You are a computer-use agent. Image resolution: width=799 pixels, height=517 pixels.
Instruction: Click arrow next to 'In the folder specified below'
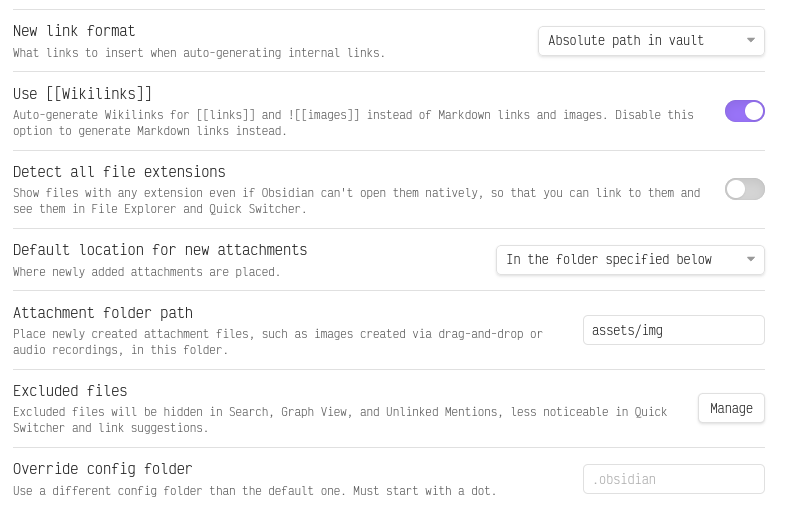pyautogui.click(x=751, y=260)
